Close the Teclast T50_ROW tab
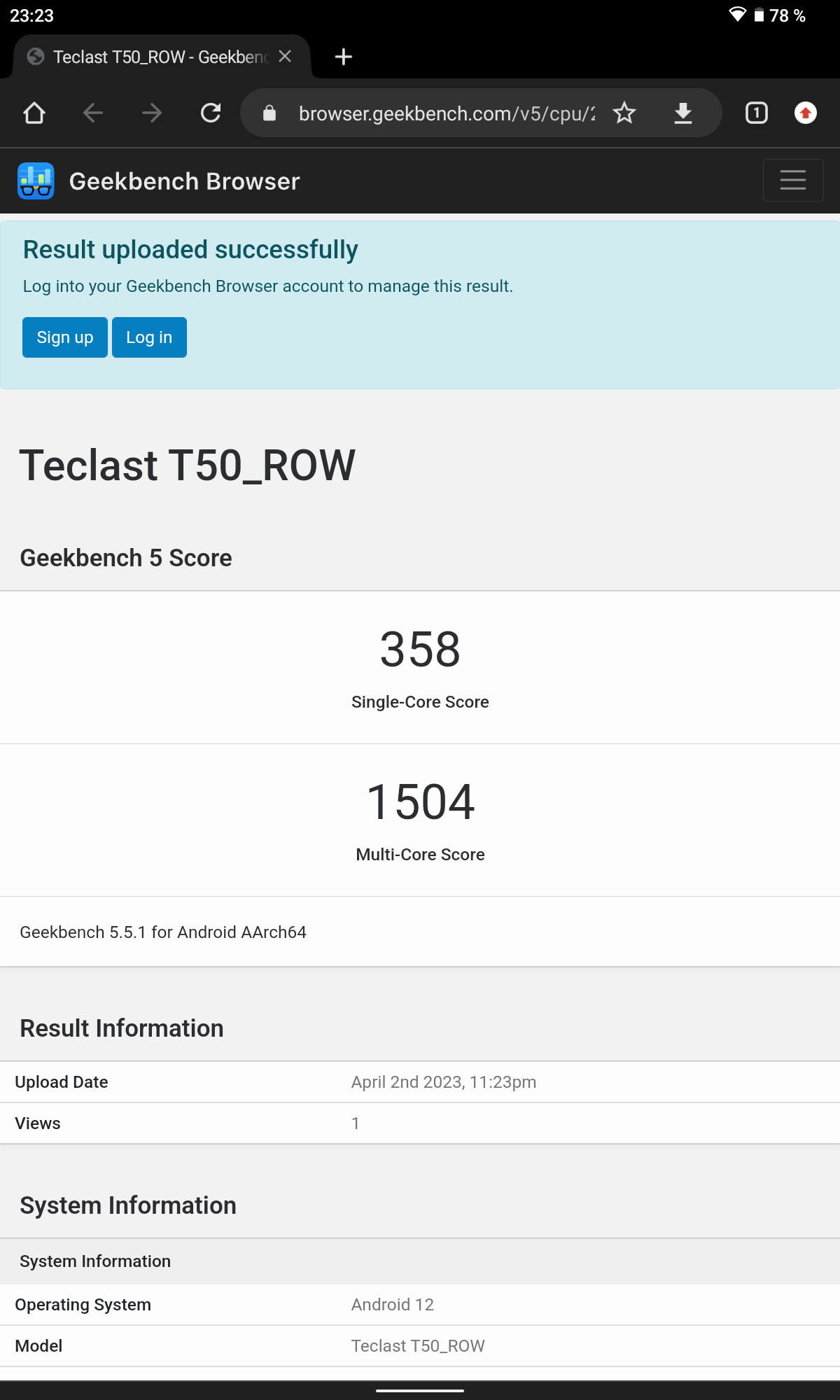Viewport: 840px width, 1400px height. coord(285,57)
